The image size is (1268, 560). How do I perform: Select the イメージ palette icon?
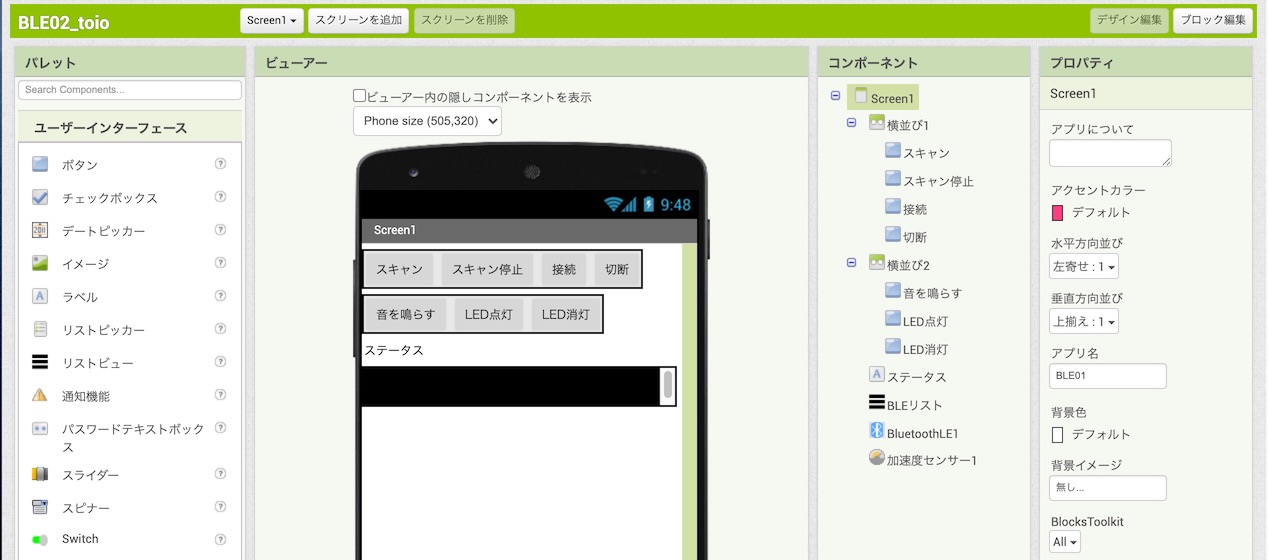tap(40, 263)
